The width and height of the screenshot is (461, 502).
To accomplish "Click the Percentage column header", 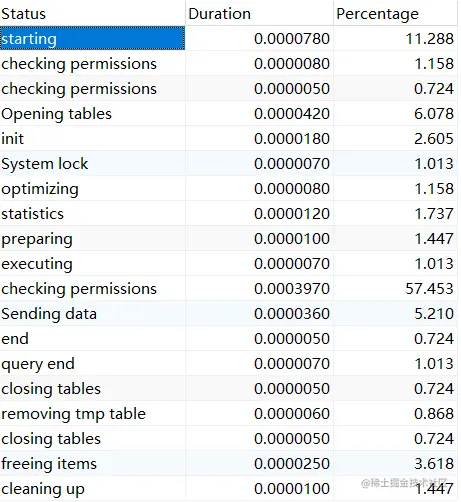I will (395, 14).
